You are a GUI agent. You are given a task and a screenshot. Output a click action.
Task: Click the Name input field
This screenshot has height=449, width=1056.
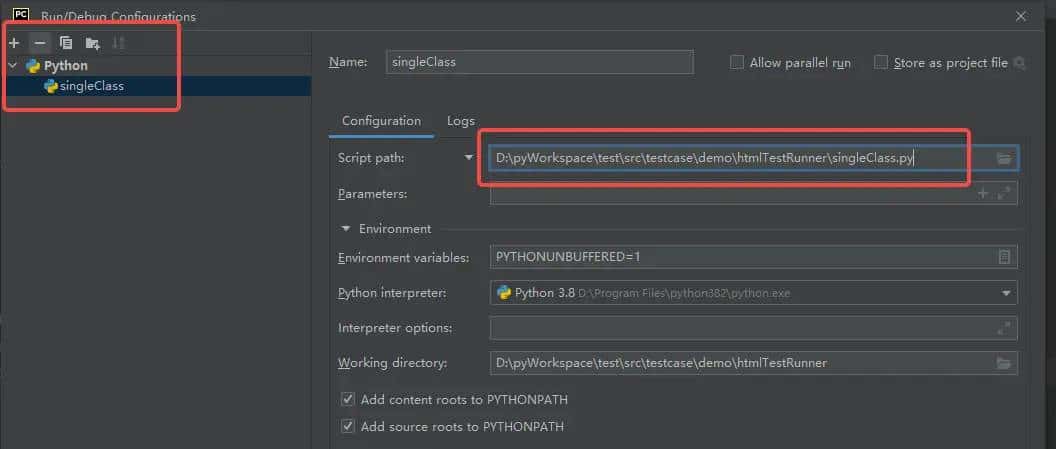pos(539,62)
